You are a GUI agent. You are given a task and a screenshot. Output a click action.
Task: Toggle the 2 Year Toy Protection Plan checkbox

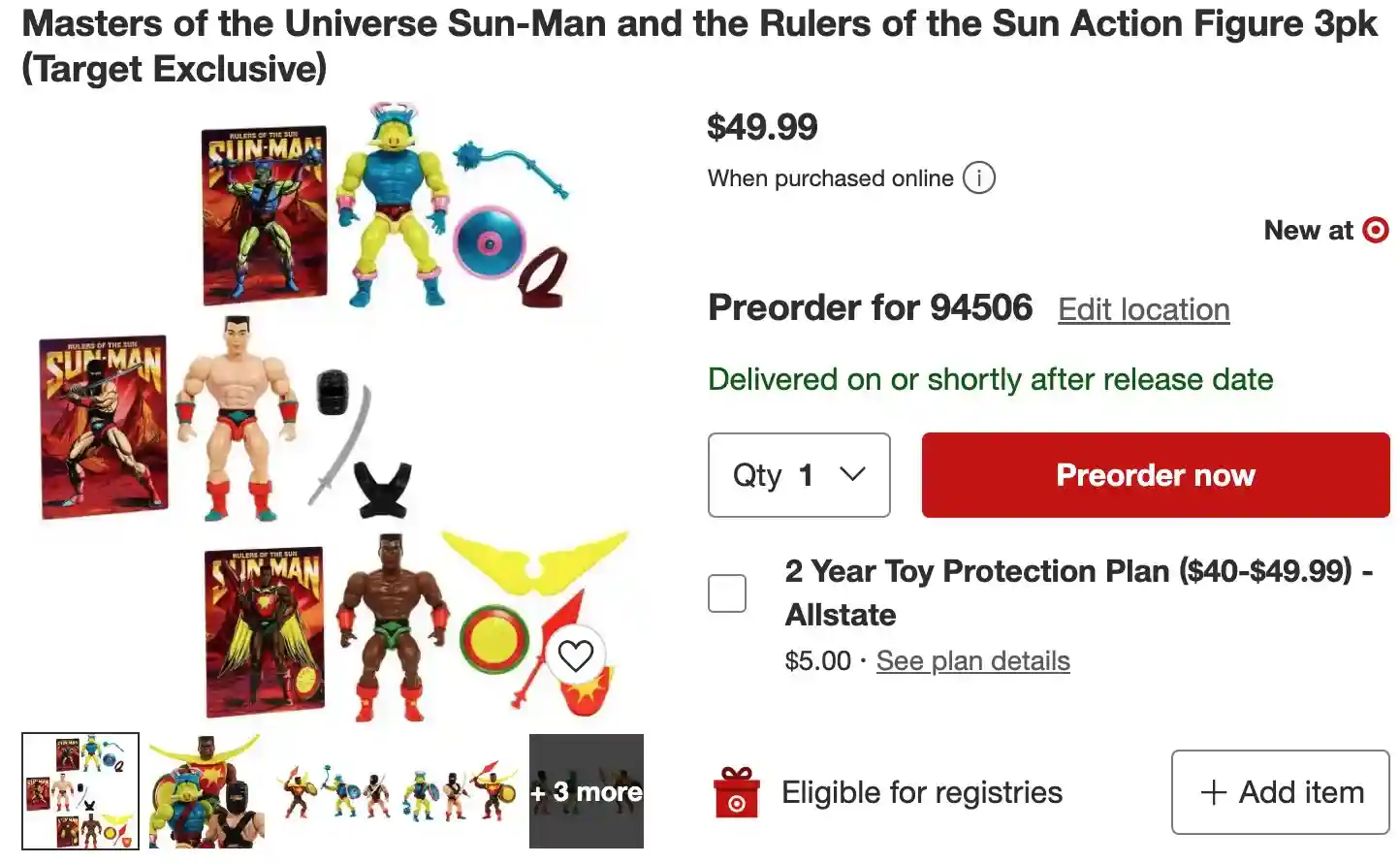click(x=727, y=593)
